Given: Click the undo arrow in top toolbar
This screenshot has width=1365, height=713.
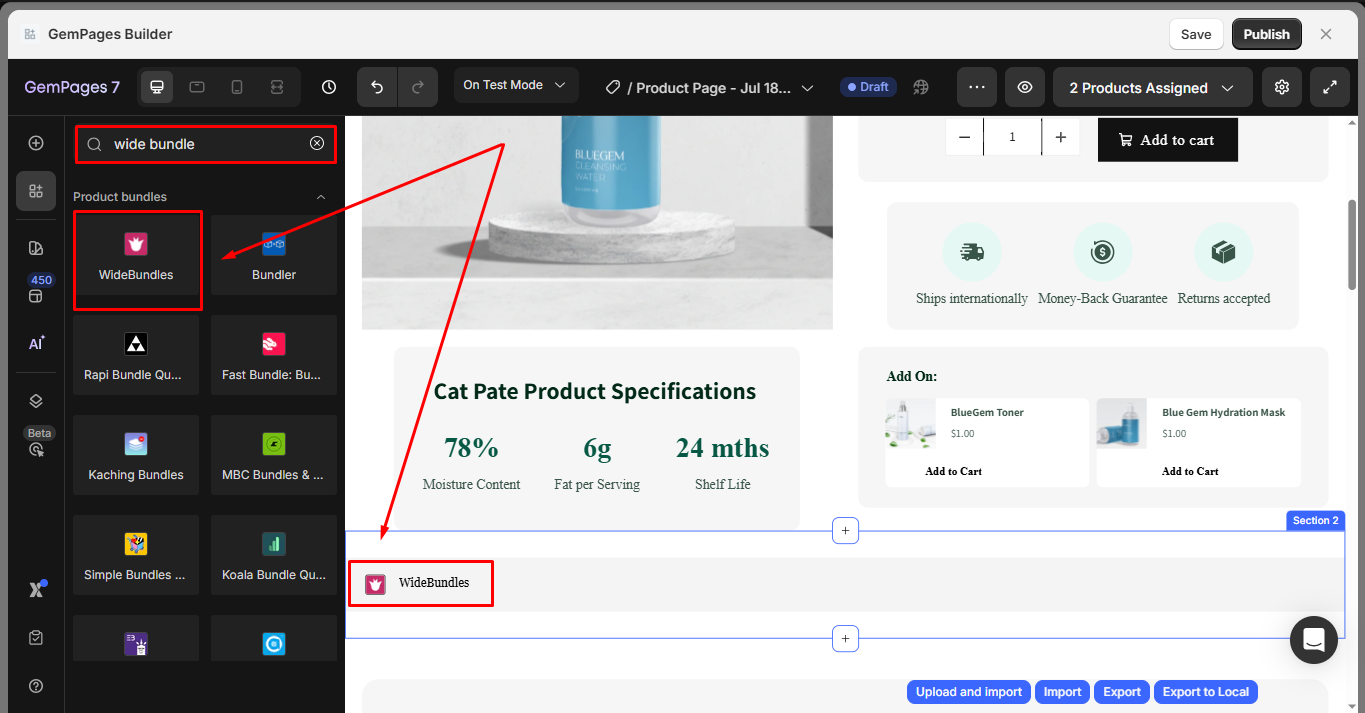Looking at the screenshot, I should (x=377, y=87).
